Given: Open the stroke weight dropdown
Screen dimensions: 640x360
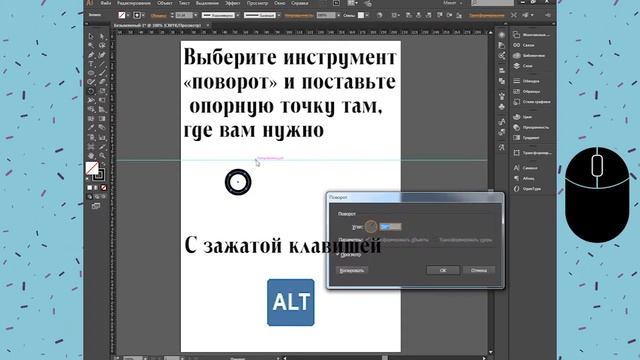Looking at the screenshot, I should tap(196, 15).
